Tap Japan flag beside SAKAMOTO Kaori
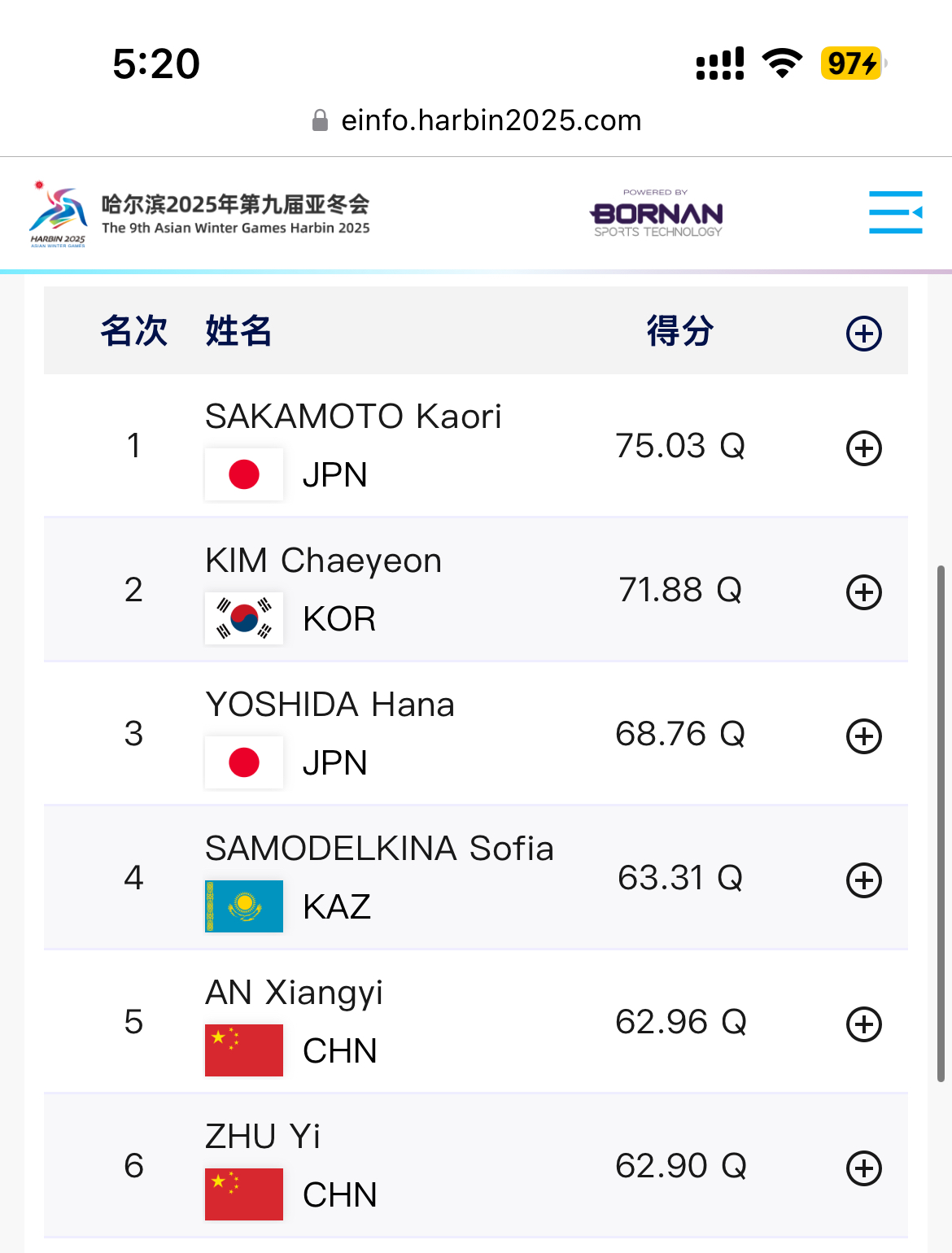This screenshot has width=952, height=1253. click(x=244, y=474)
